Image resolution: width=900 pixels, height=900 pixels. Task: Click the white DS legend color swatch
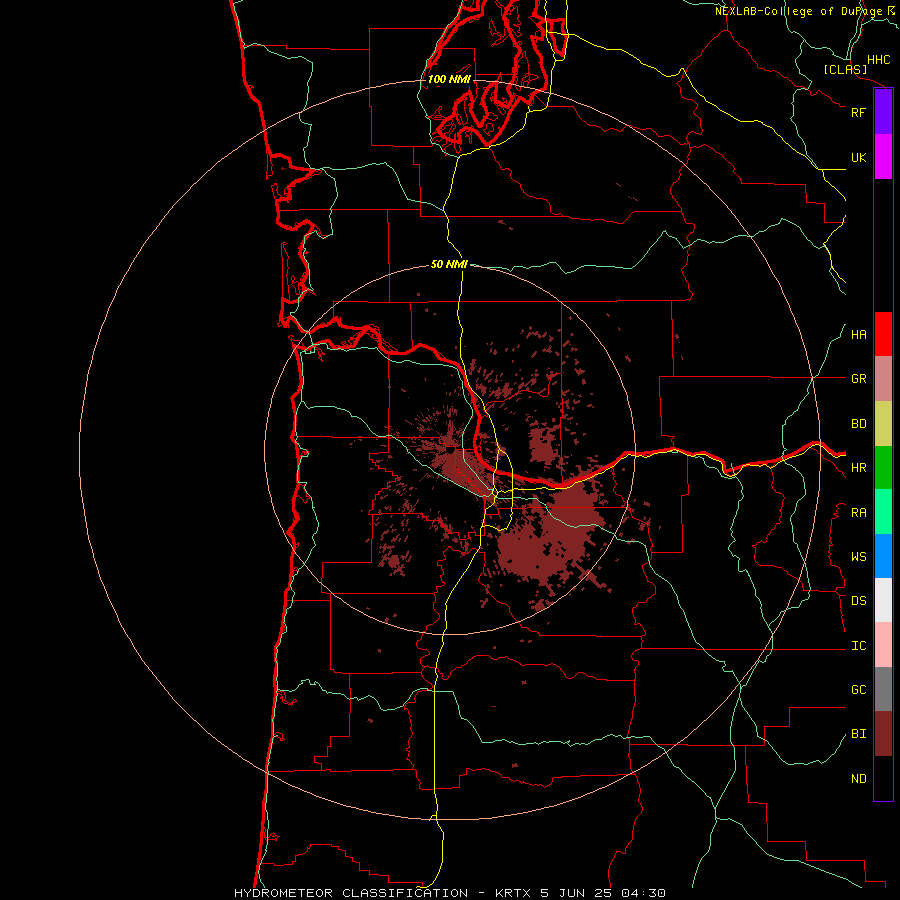883,600
